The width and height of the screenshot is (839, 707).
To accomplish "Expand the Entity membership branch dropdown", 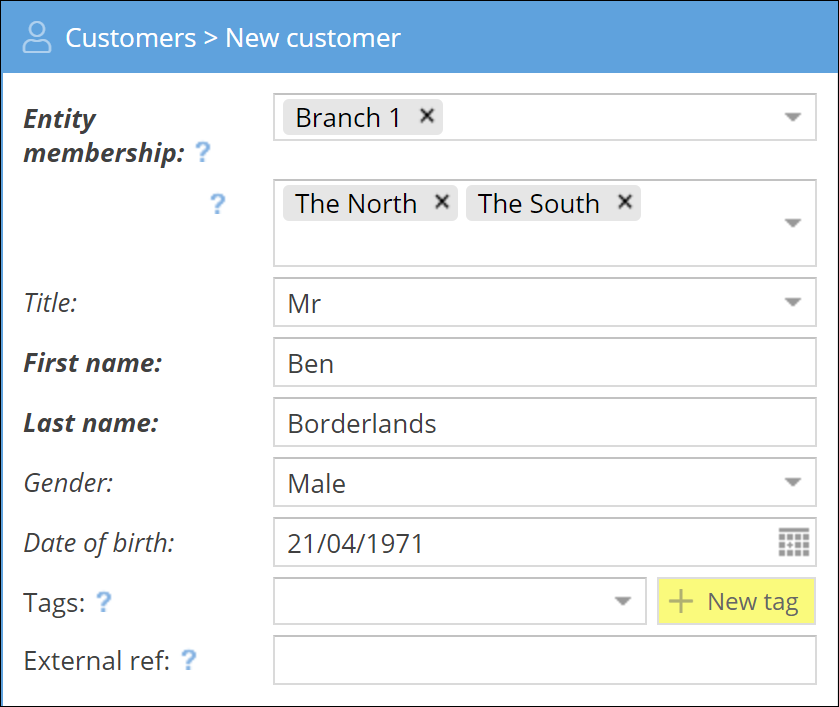I will coord(792,117).
